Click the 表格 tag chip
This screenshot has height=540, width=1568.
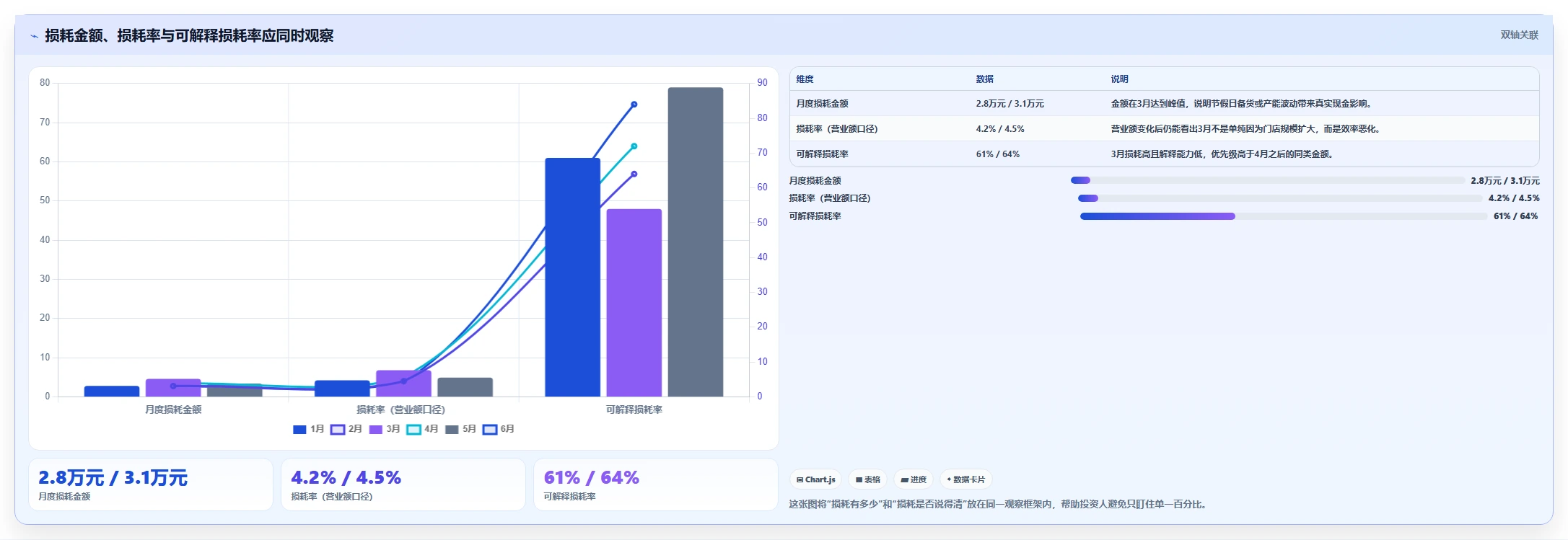868,479
